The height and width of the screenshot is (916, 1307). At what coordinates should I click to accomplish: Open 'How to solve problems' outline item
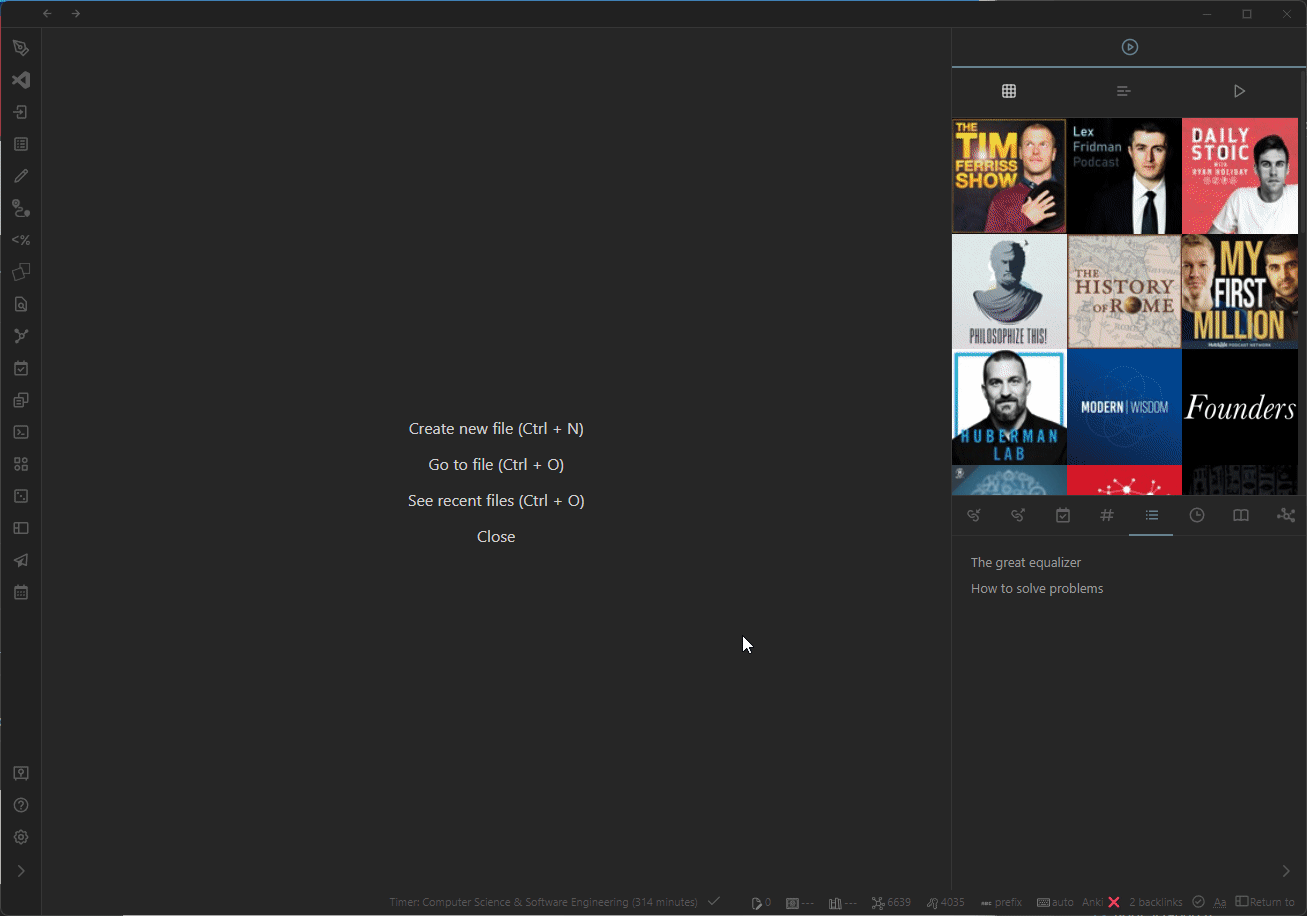tap(1037, 588)
